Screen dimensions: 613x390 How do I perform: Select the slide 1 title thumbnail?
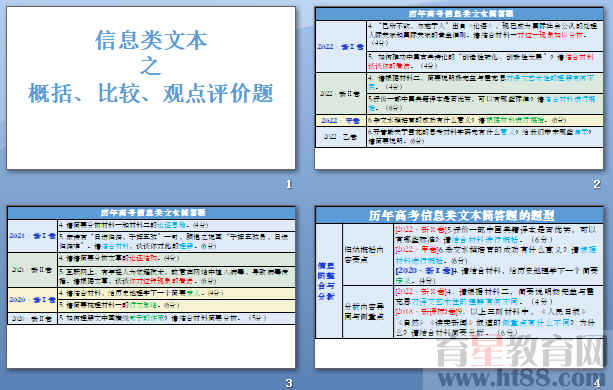tap(151, 88)
